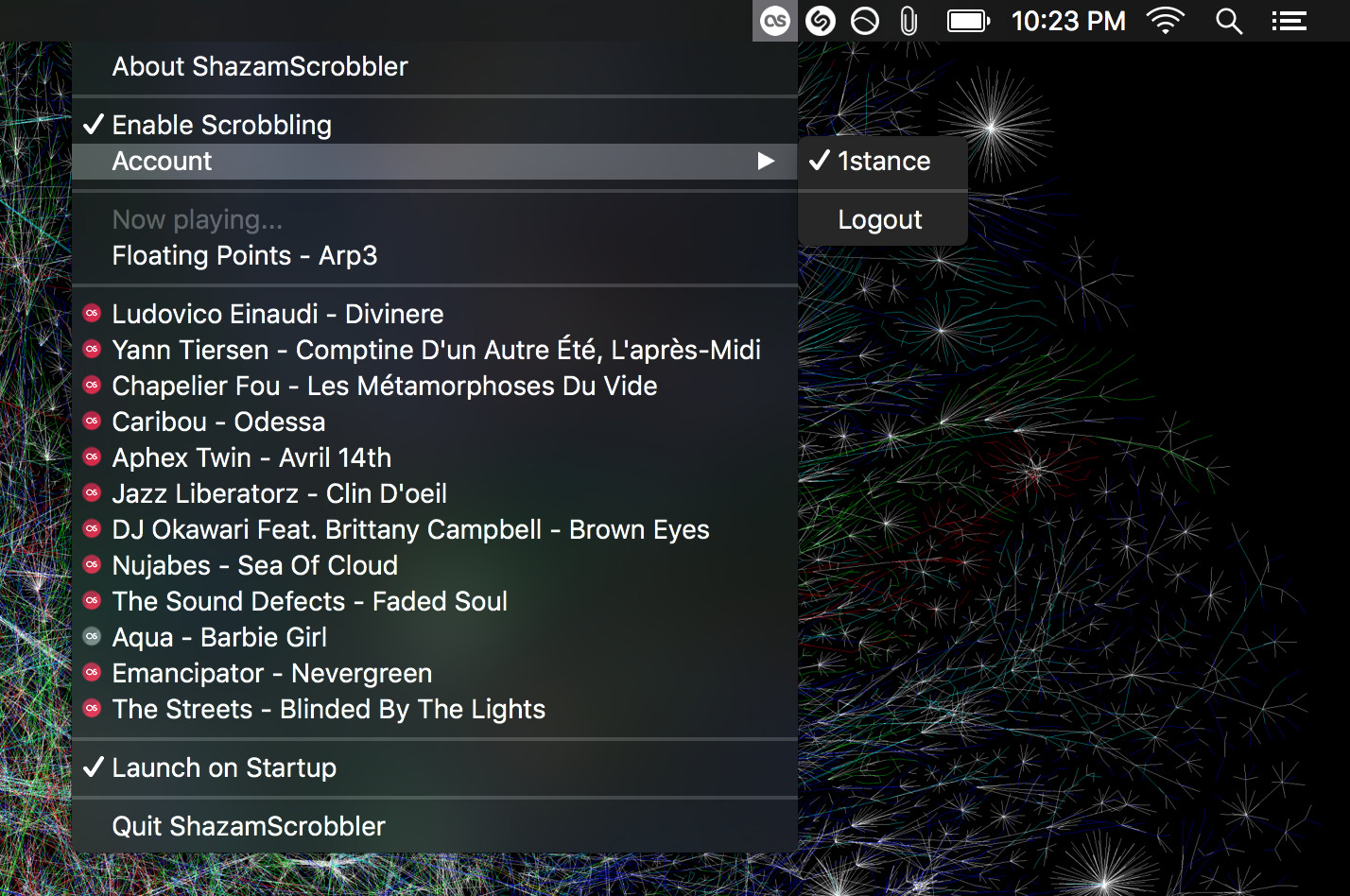Image resolution: width=1350 pixels, height=896 pixels.
Task: Select Aphex Twin - Avril 14th
Action: (435, 457)
